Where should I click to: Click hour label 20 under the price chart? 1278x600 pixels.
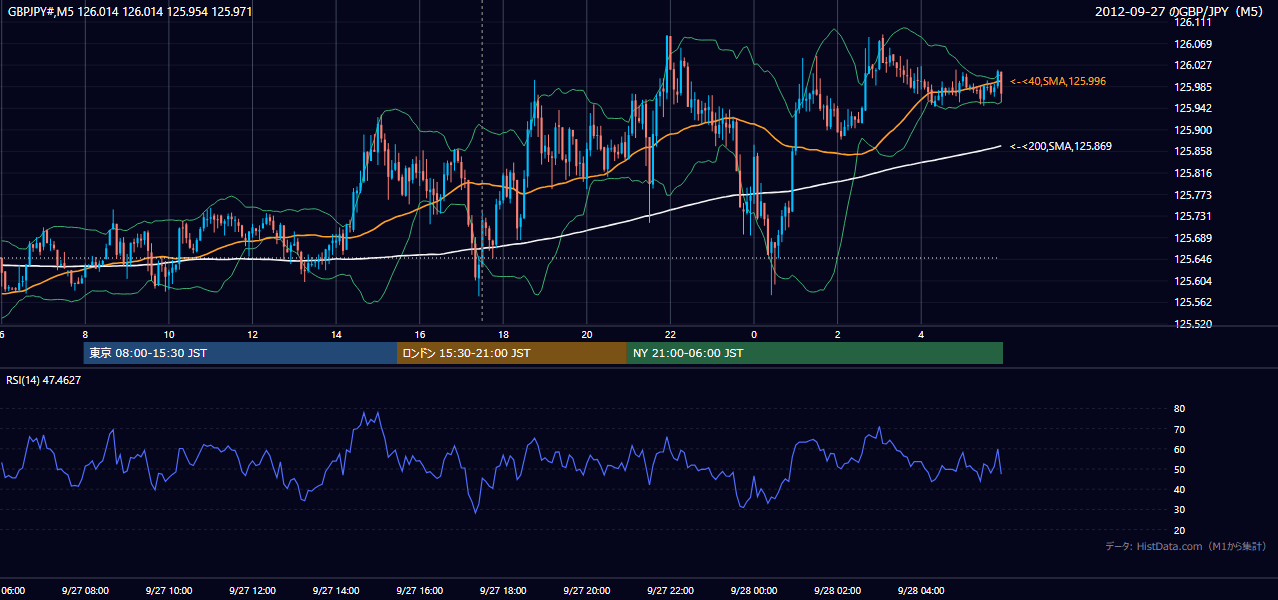tap(587, 335)
